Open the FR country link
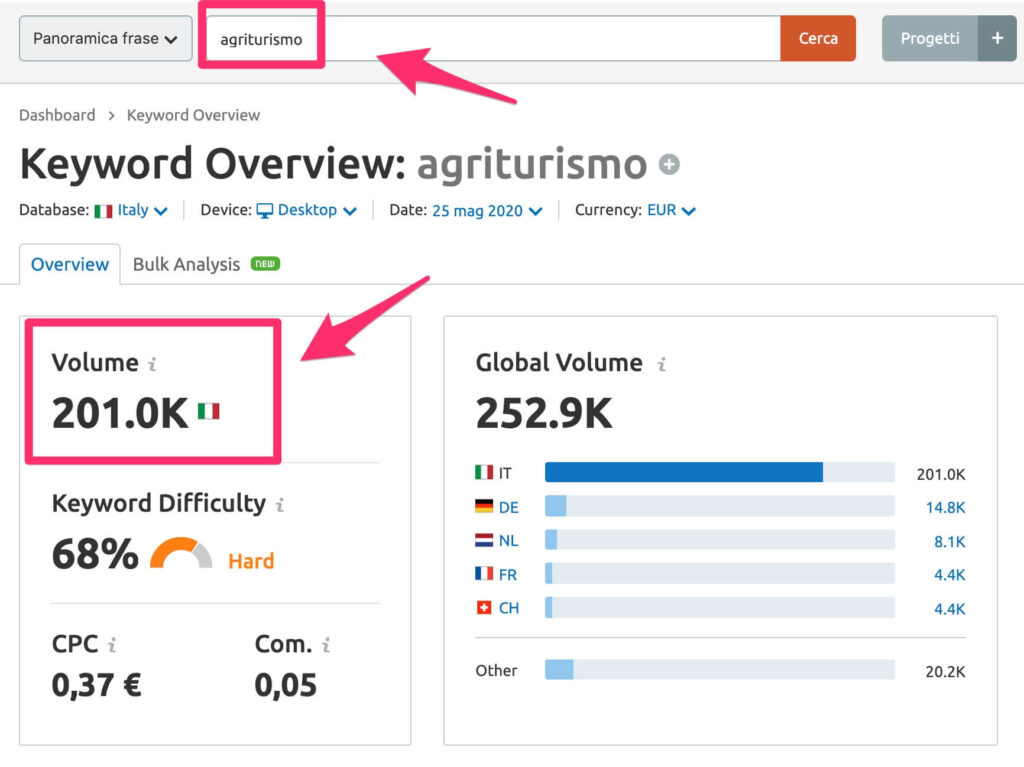1024x767 pixels. [507, 575]
